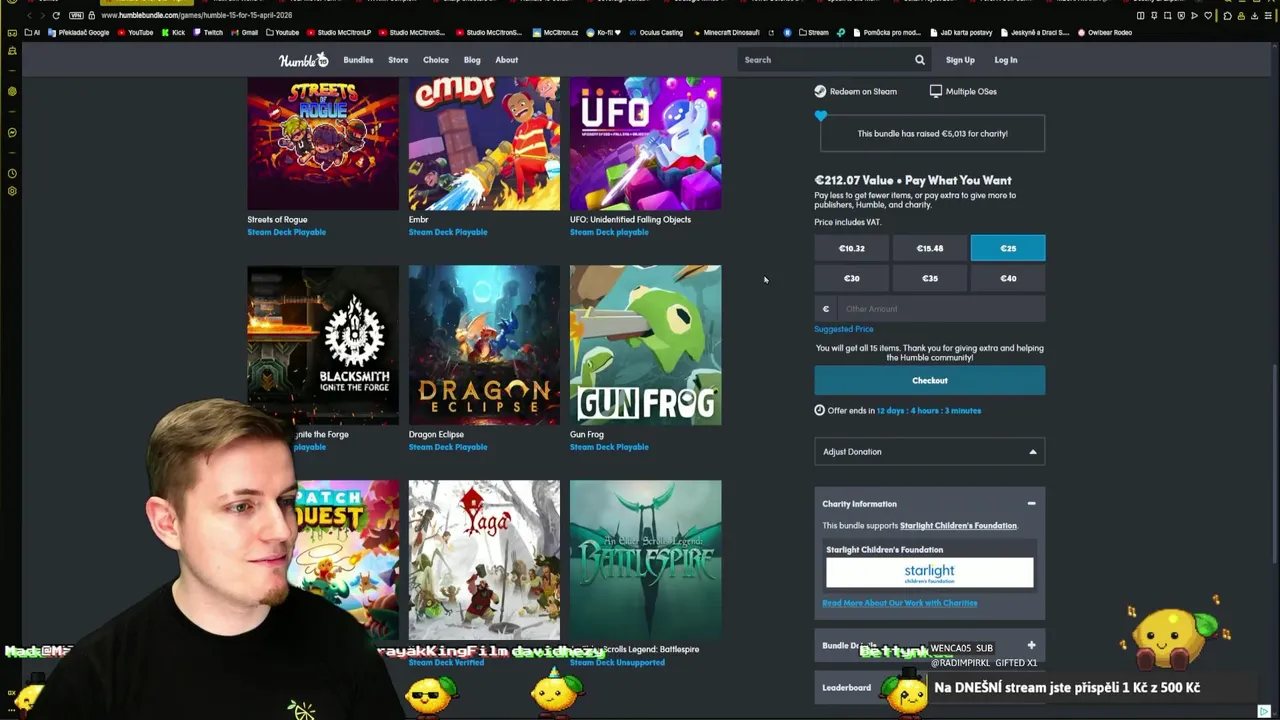Click the search magnifier icon

(x=920, y=60)
